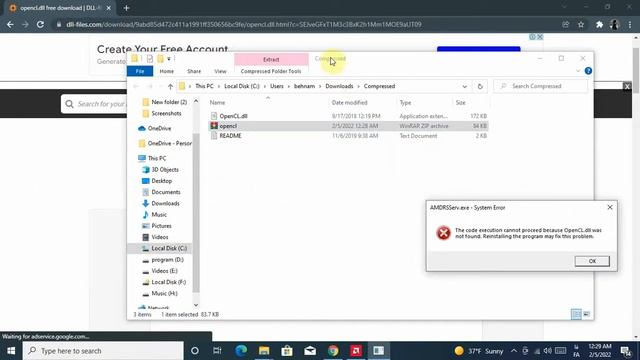
Task: Sort files by Size column
Action: [460, 103]
